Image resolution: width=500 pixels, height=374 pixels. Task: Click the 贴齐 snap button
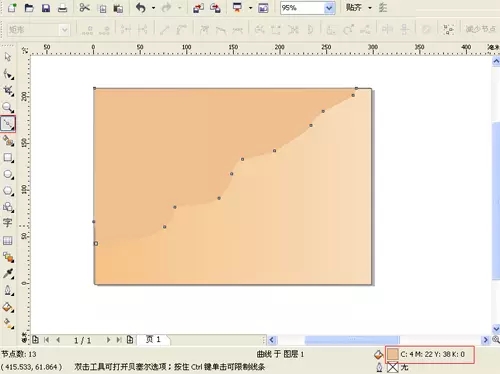coord(354,7)
